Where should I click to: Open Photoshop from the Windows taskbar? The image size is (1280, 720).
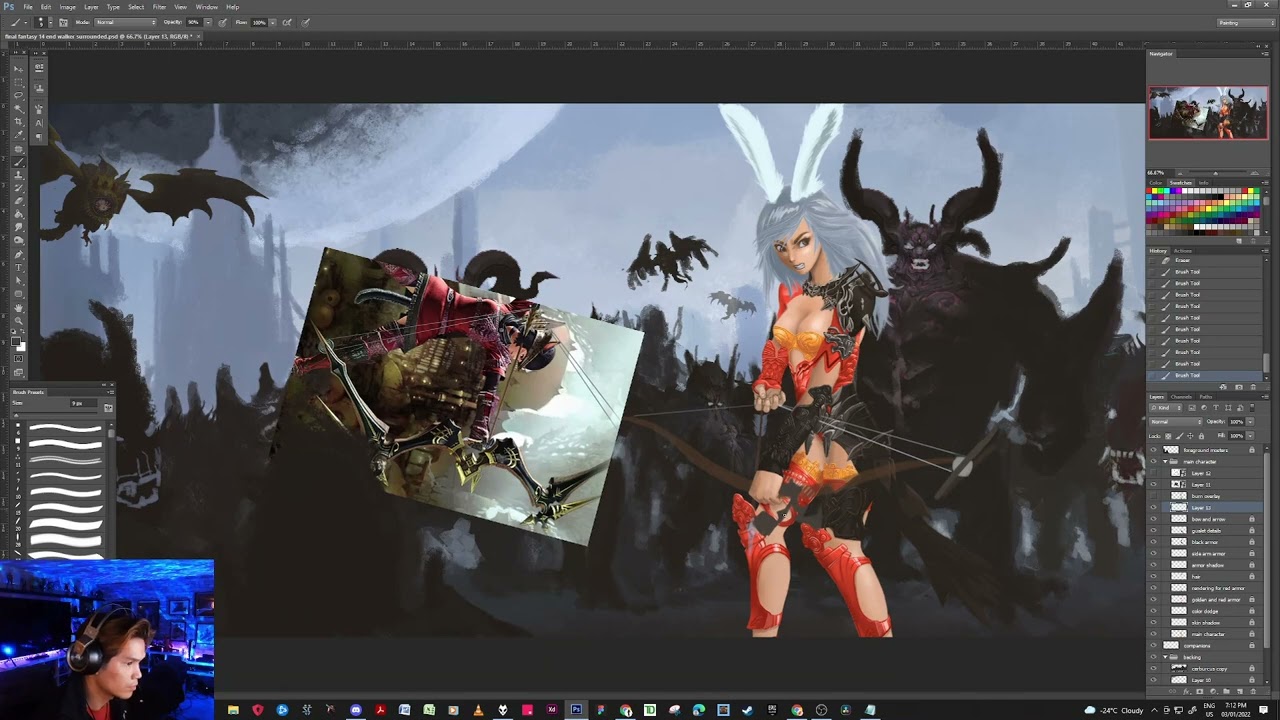[576, 710]
